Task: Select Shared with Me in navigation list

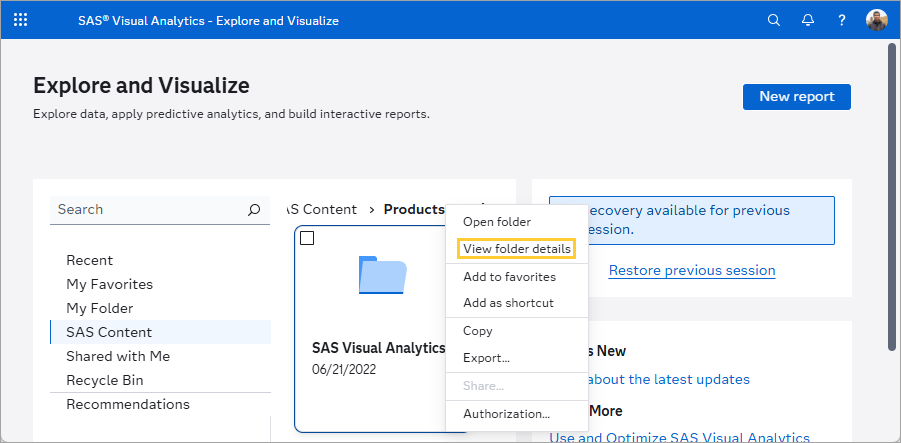Action: pyautogui.click(x=160, y=356)
